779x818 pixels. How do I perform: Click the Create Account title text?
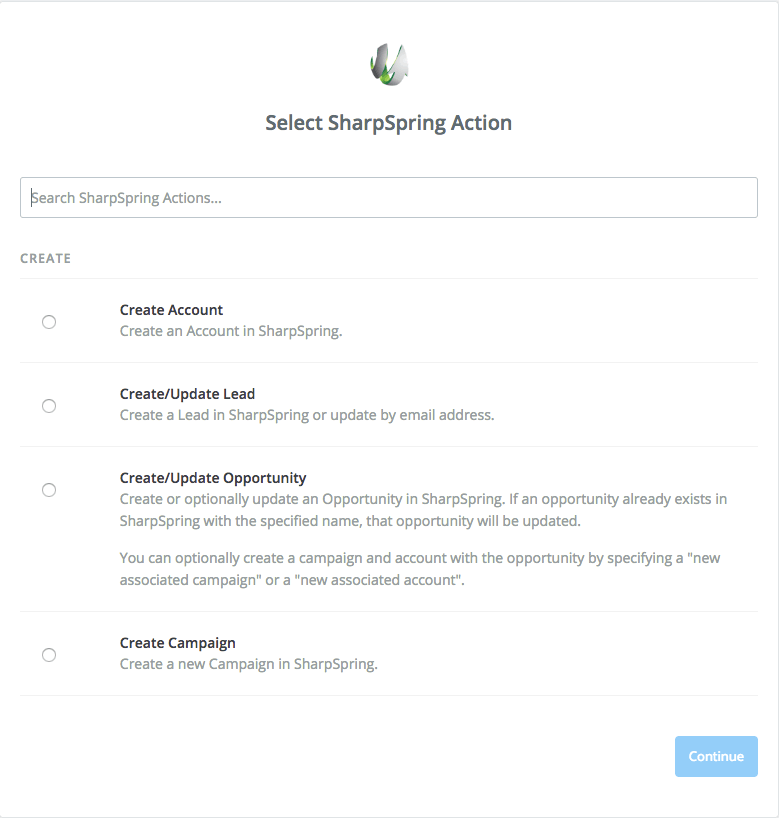pos(171,310)
